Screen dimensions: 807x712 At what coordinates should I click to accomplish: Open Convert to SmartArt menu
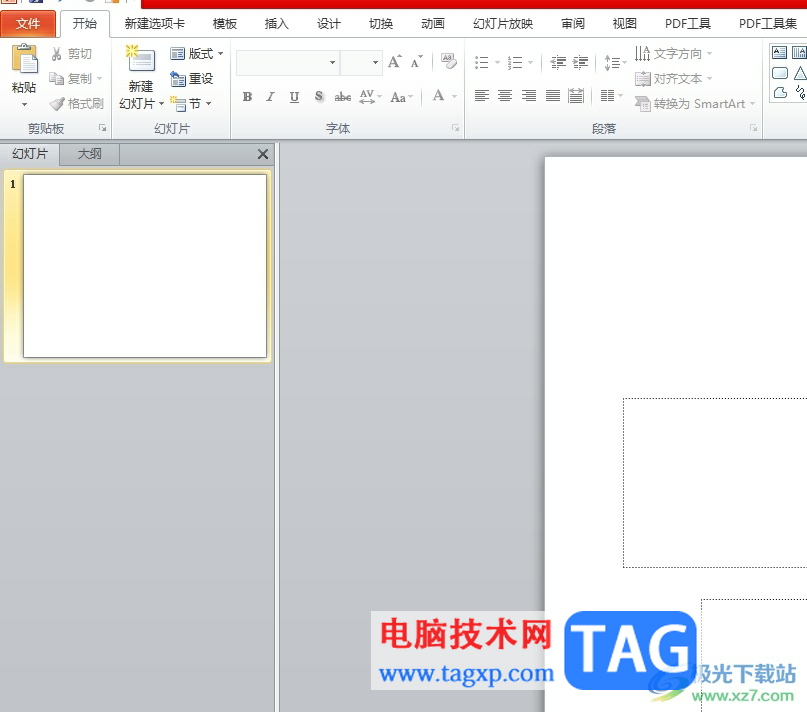(x=695, y=103)
